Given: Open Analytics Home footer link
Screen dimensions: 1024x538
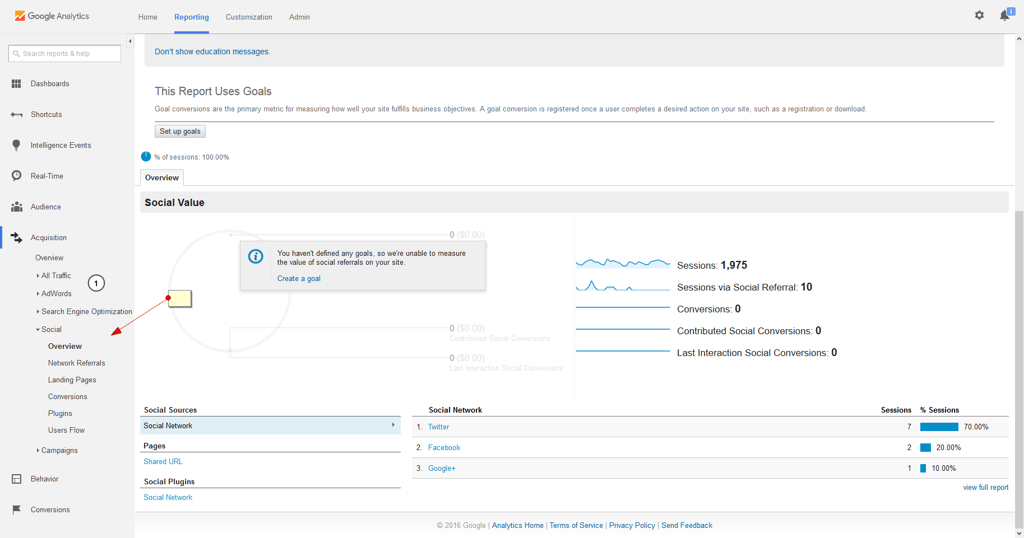Looking at the screenshot, I should (x=517, y=525).
